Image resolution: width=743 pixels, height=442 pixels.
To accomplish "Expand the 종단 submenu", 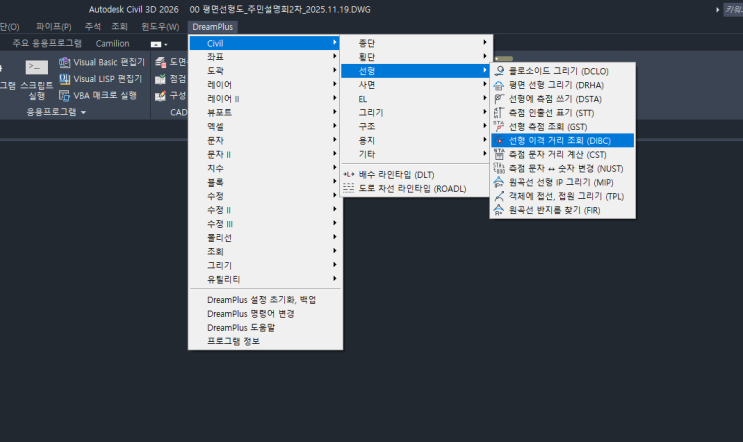I will [x=417, y=43].
